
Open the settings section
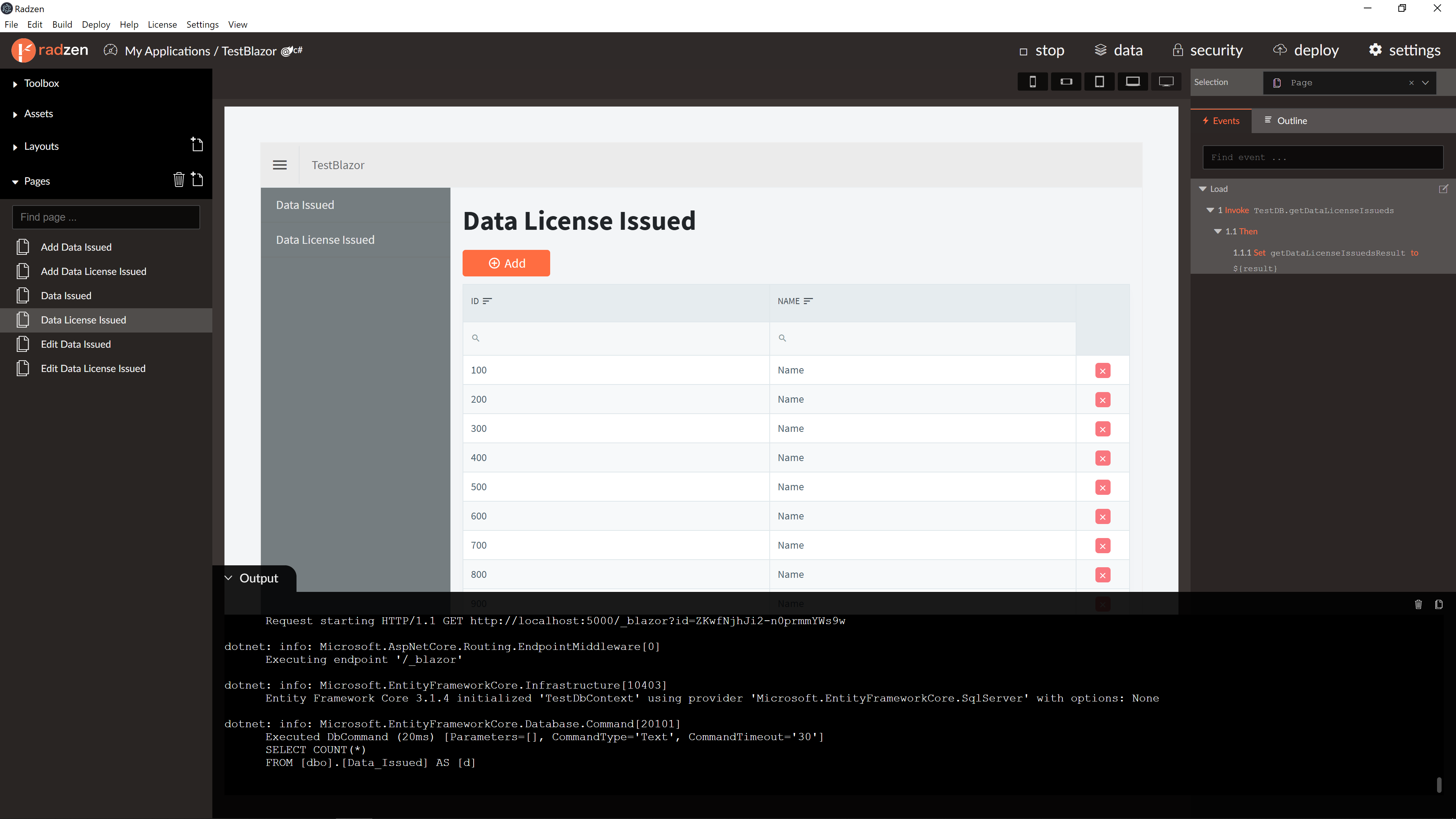point(1404,50)
